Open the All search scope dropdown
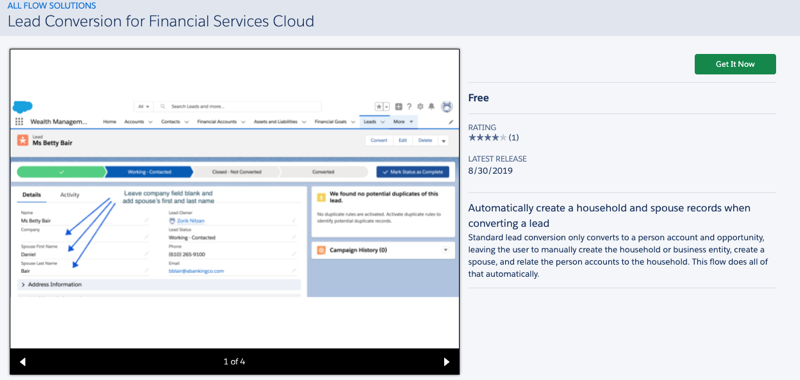The height and width of the screenshot is (380, 800). pos(143,107)
